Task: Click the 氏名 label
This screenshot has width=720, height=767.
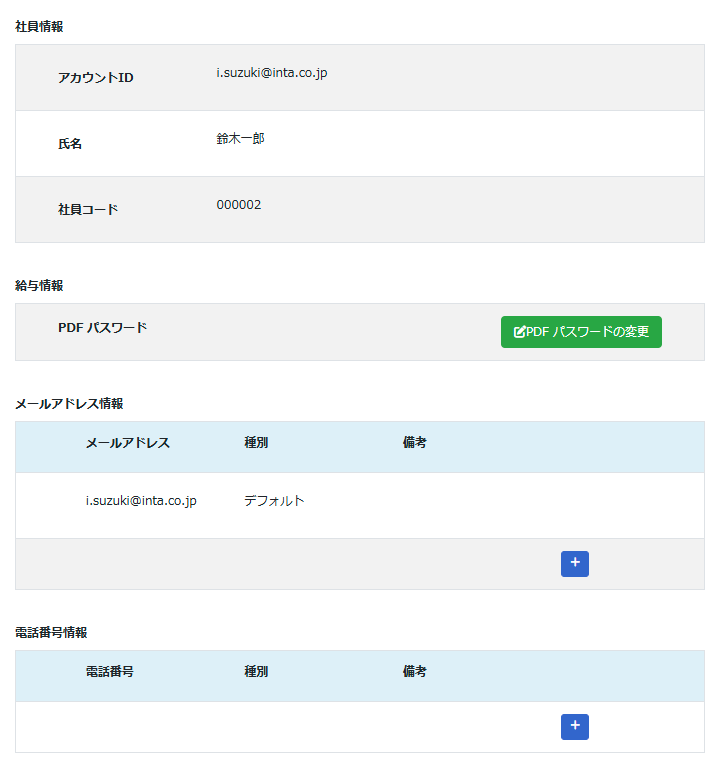Action: [x=70, y=144]
